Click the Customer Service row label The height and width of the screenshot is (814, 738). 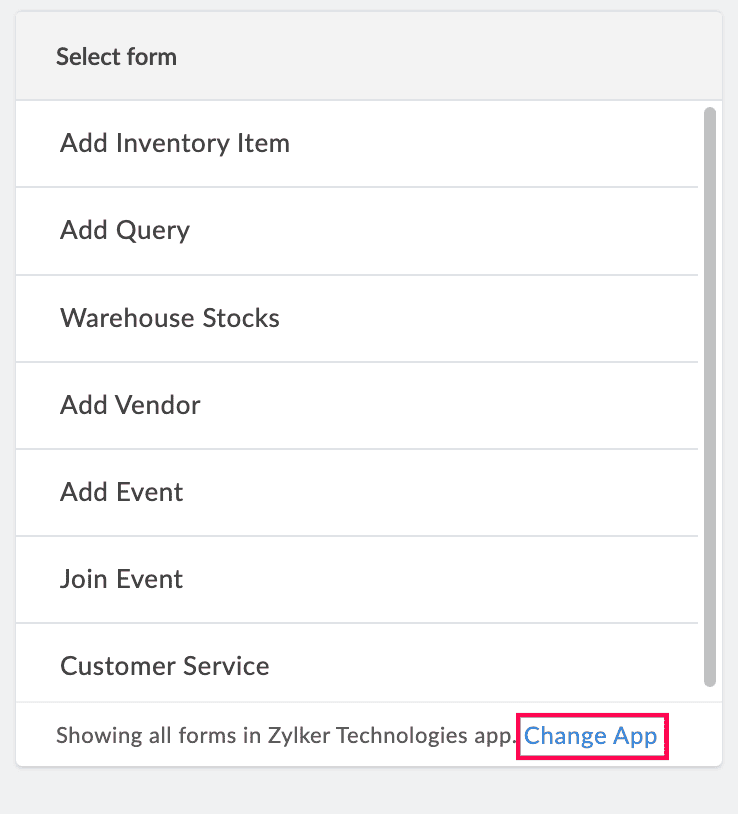tap(165, 666)
